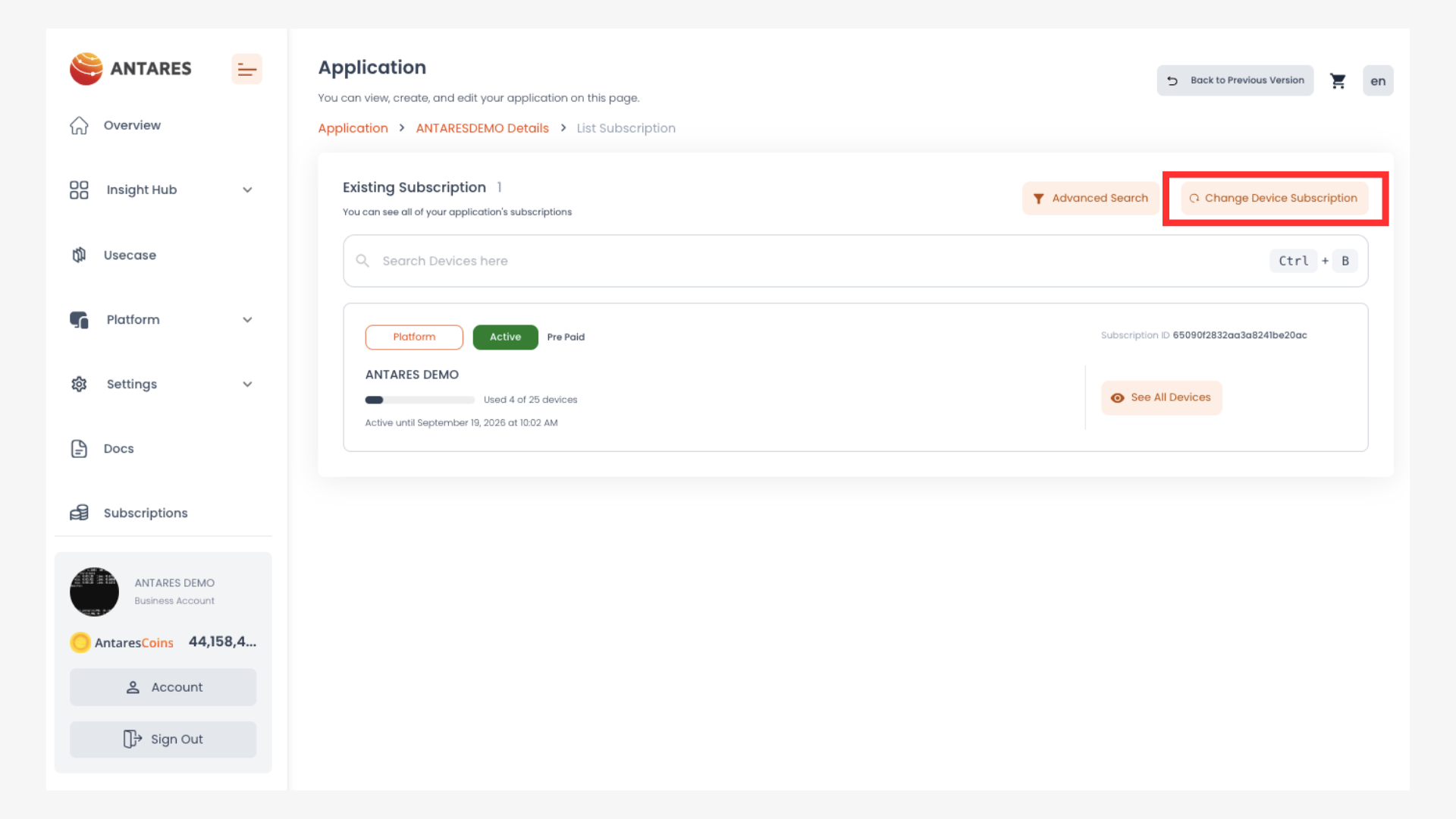Click the device usage progress bar
Screen dimensions: 1456x819
pyautogui.click(x=419, y=400)
